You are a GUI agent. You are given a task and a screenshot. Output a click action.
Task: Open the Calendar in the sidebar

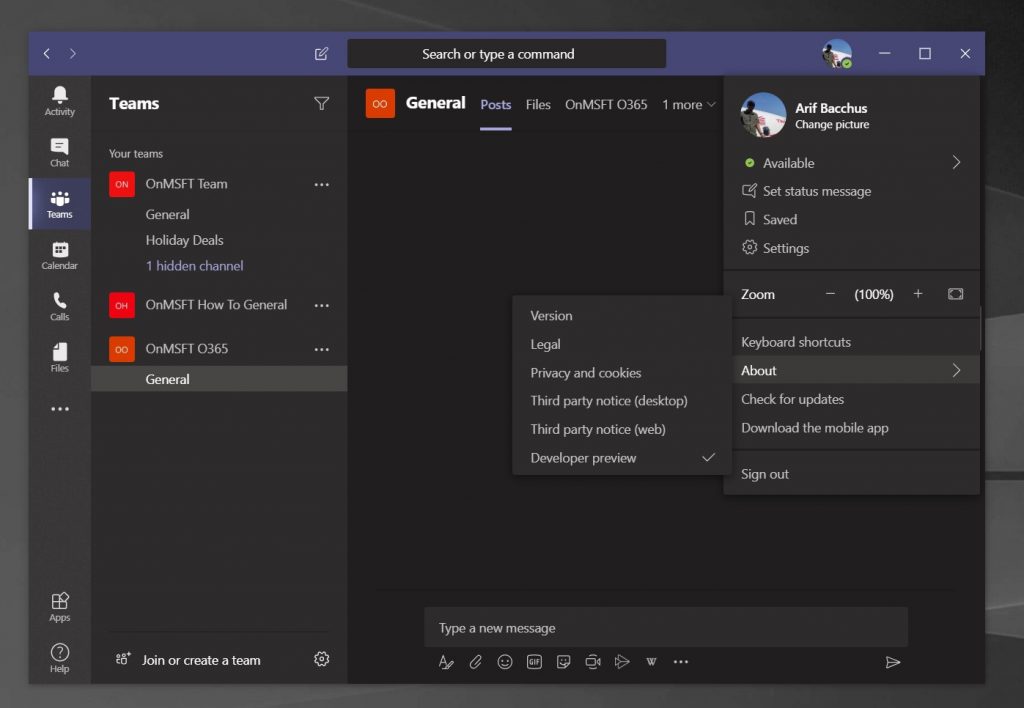59,255
